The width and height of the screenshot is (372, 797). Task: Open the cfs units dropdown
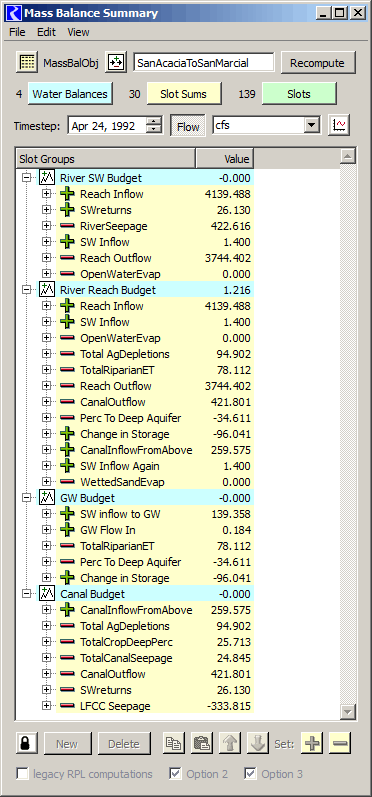coord(267,125)
